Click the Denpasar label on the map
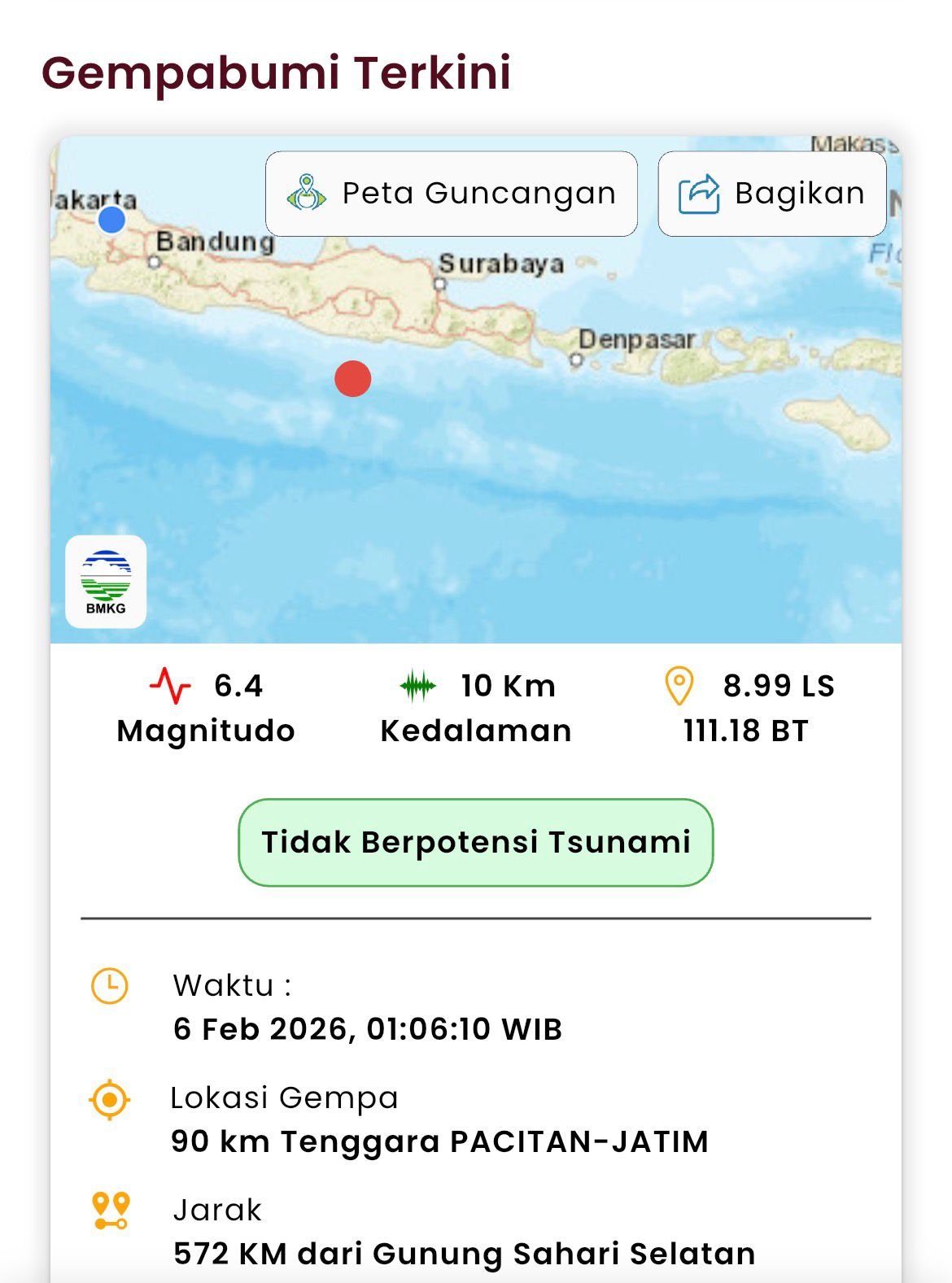 (x=636, y=339)
